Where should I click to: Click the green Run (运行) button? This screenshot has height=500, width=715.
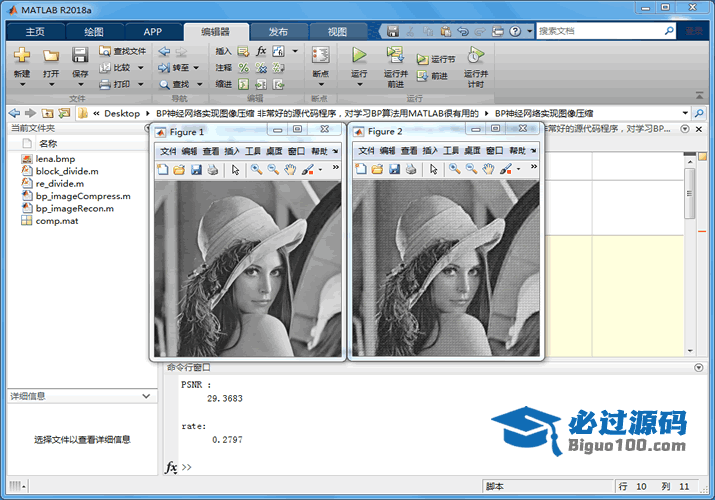(x=359, y=56)
